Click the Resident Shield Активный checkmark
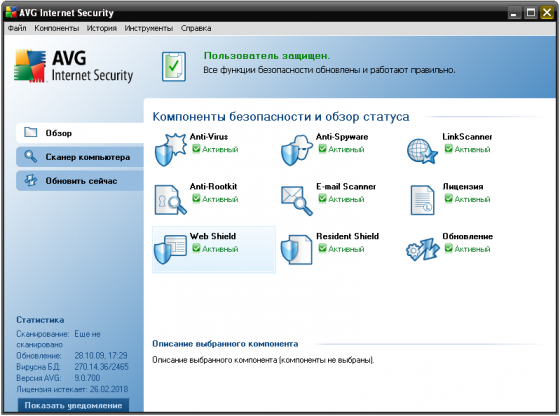This screenshot has width=560, height=416. point(322,248)
